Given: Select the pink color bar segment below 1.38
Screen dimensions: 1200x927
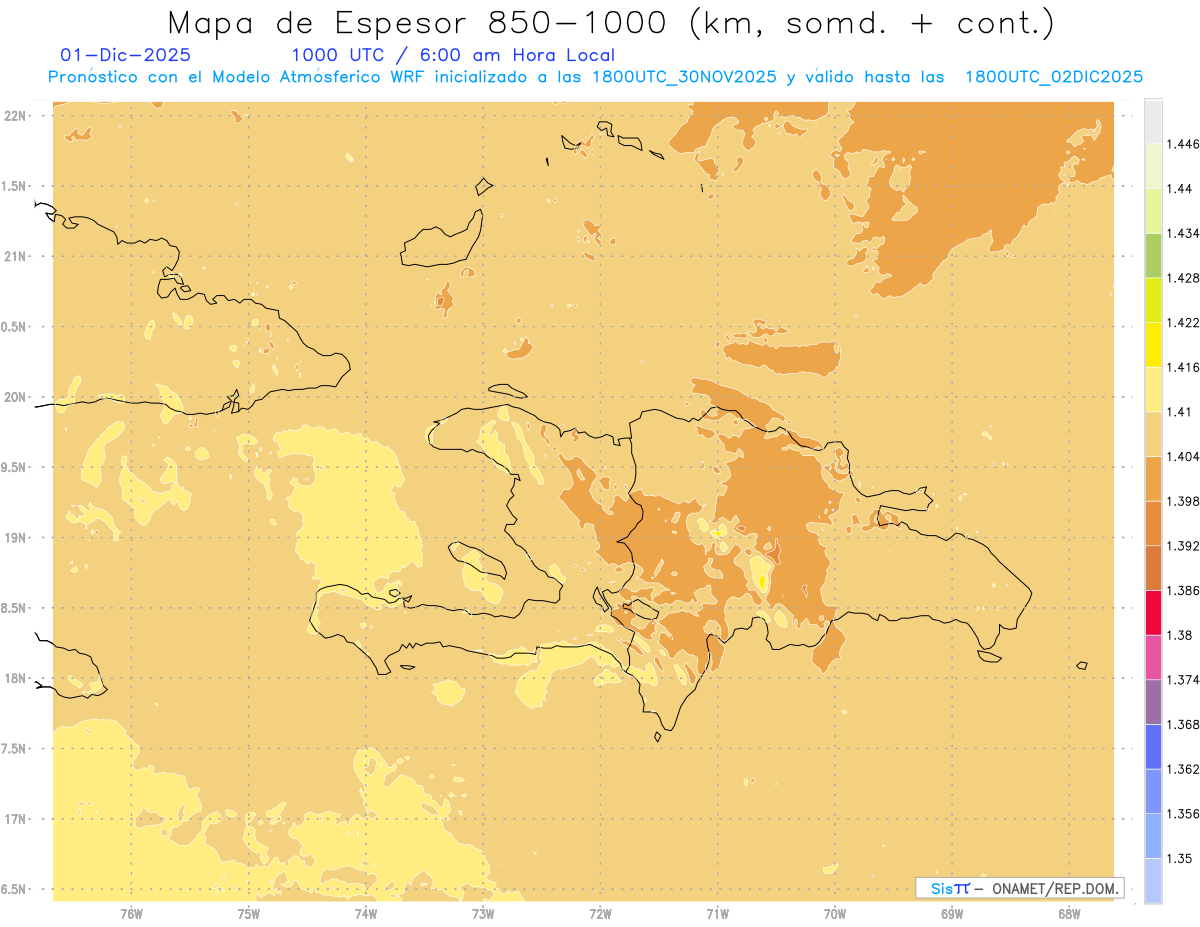Looking at the screenshot, I should coord(1153,657).
